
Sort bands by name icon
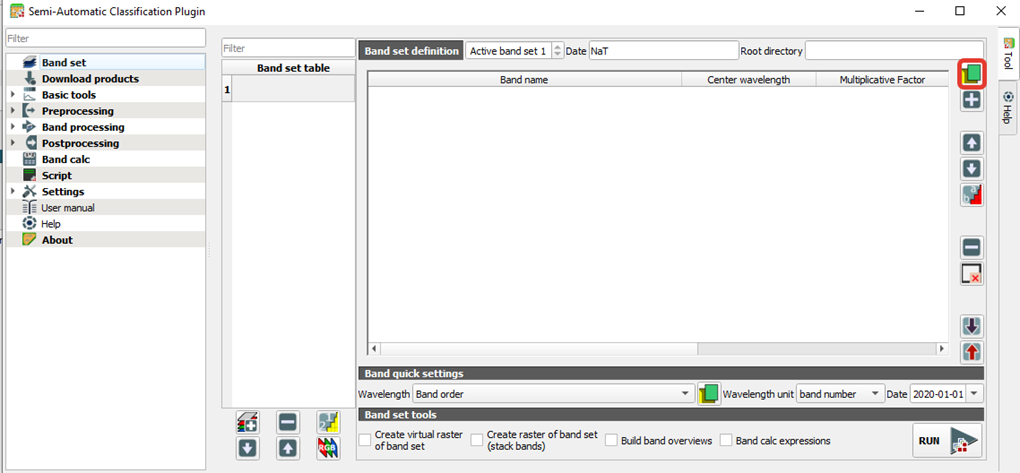coord(972,195)
